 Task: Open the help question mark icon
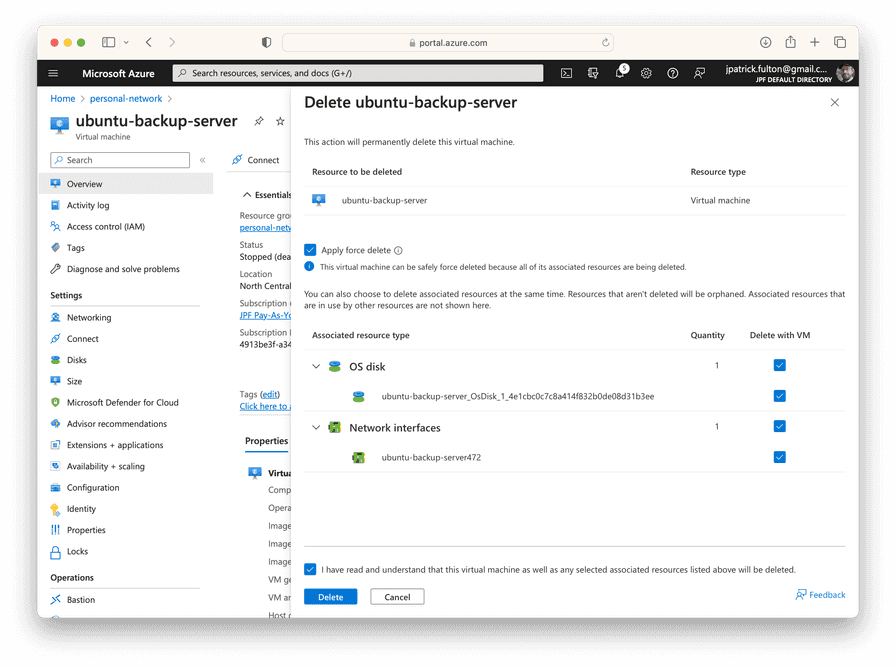(x=673, y=73)
